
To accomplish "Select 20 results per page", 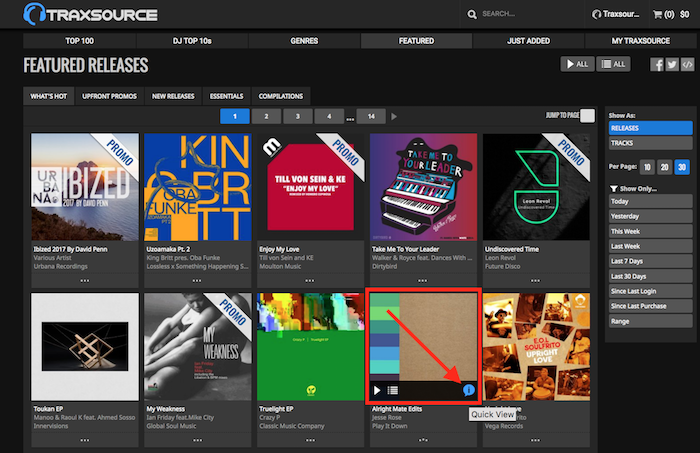I will [x=664, y=167].
